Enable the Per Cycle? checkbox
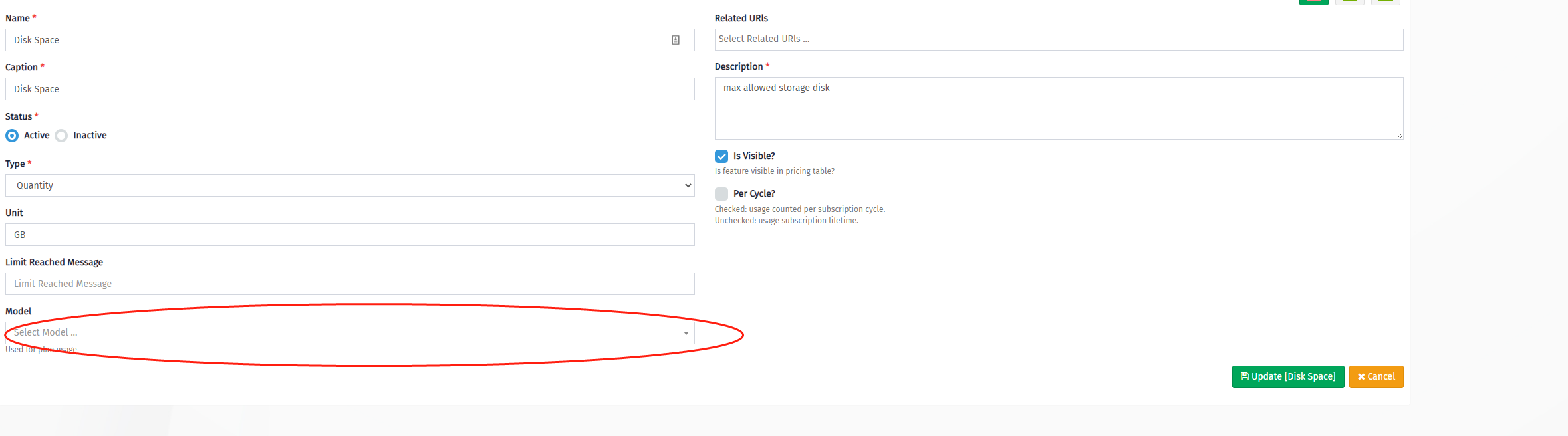The height and width of the screenshot is (436, 1568). 721,194
